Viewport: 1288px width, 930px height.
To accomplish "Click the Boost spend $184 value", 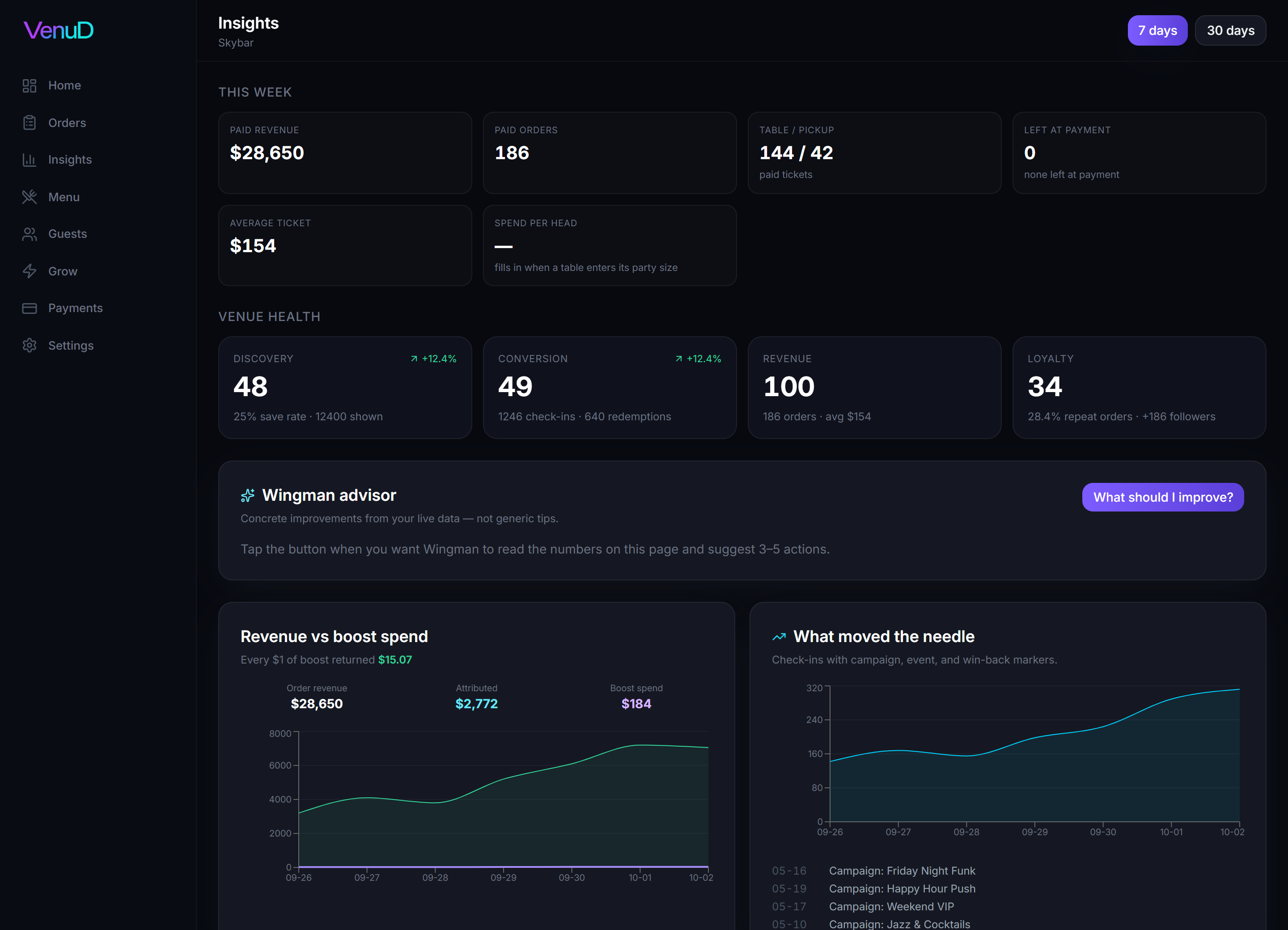I will tap(636, 704).
